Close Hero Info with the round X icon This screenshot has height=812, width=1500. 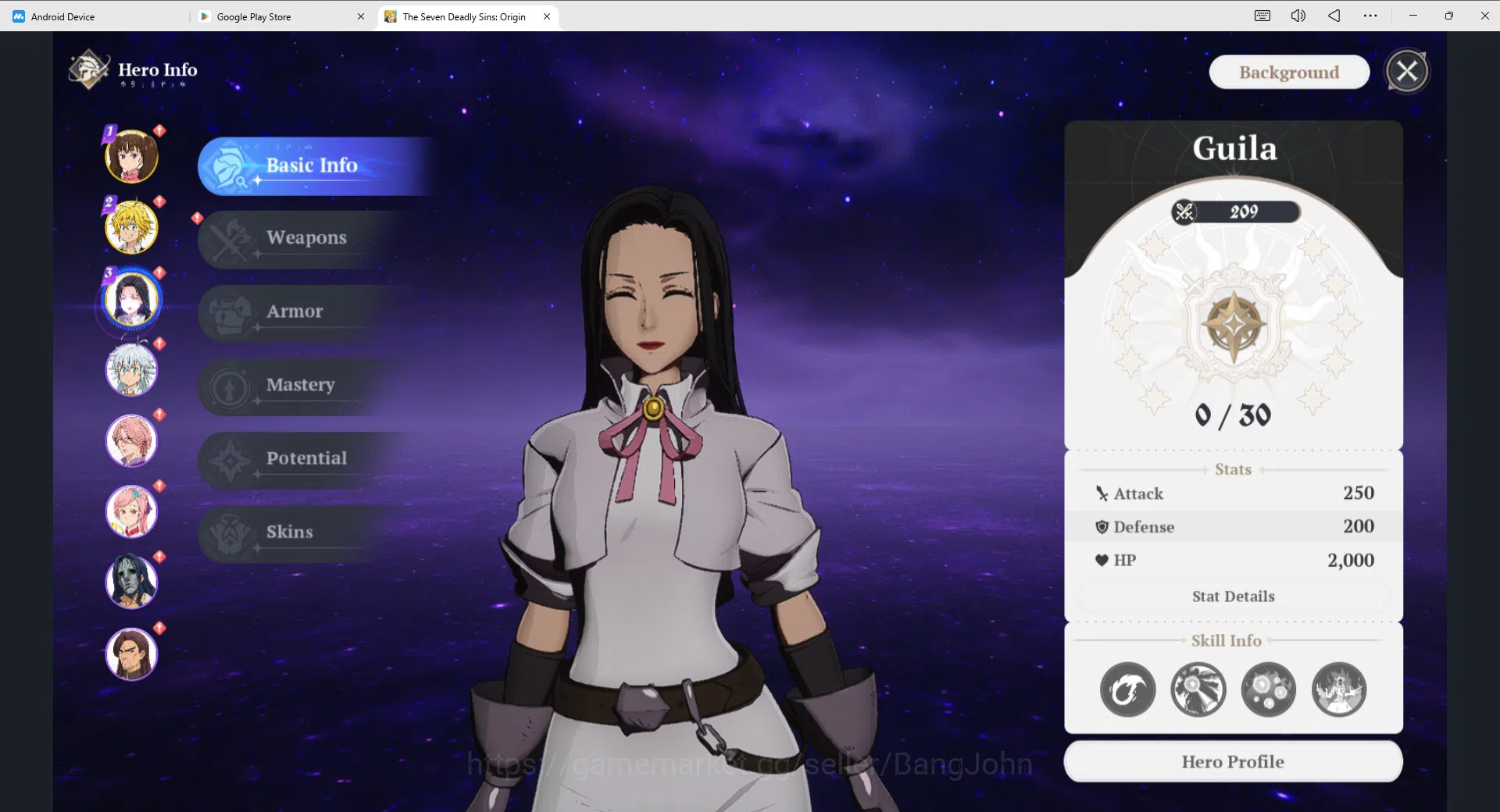(x=1407, y=71)
